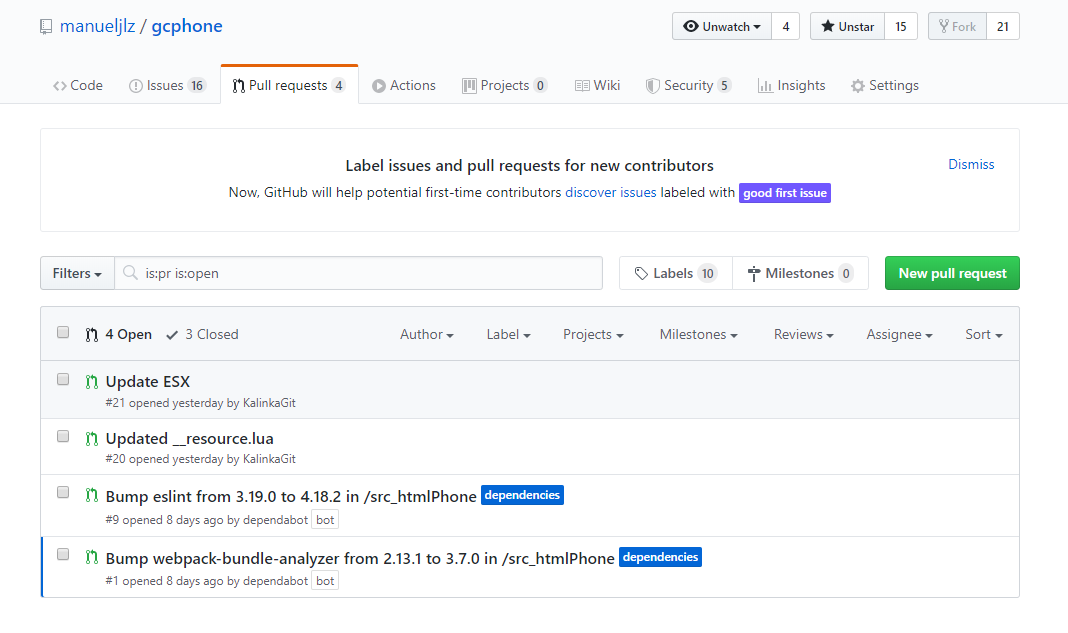
Task: Click the open pull request icon beside 4 Open
Action: (x=91, y=335)
